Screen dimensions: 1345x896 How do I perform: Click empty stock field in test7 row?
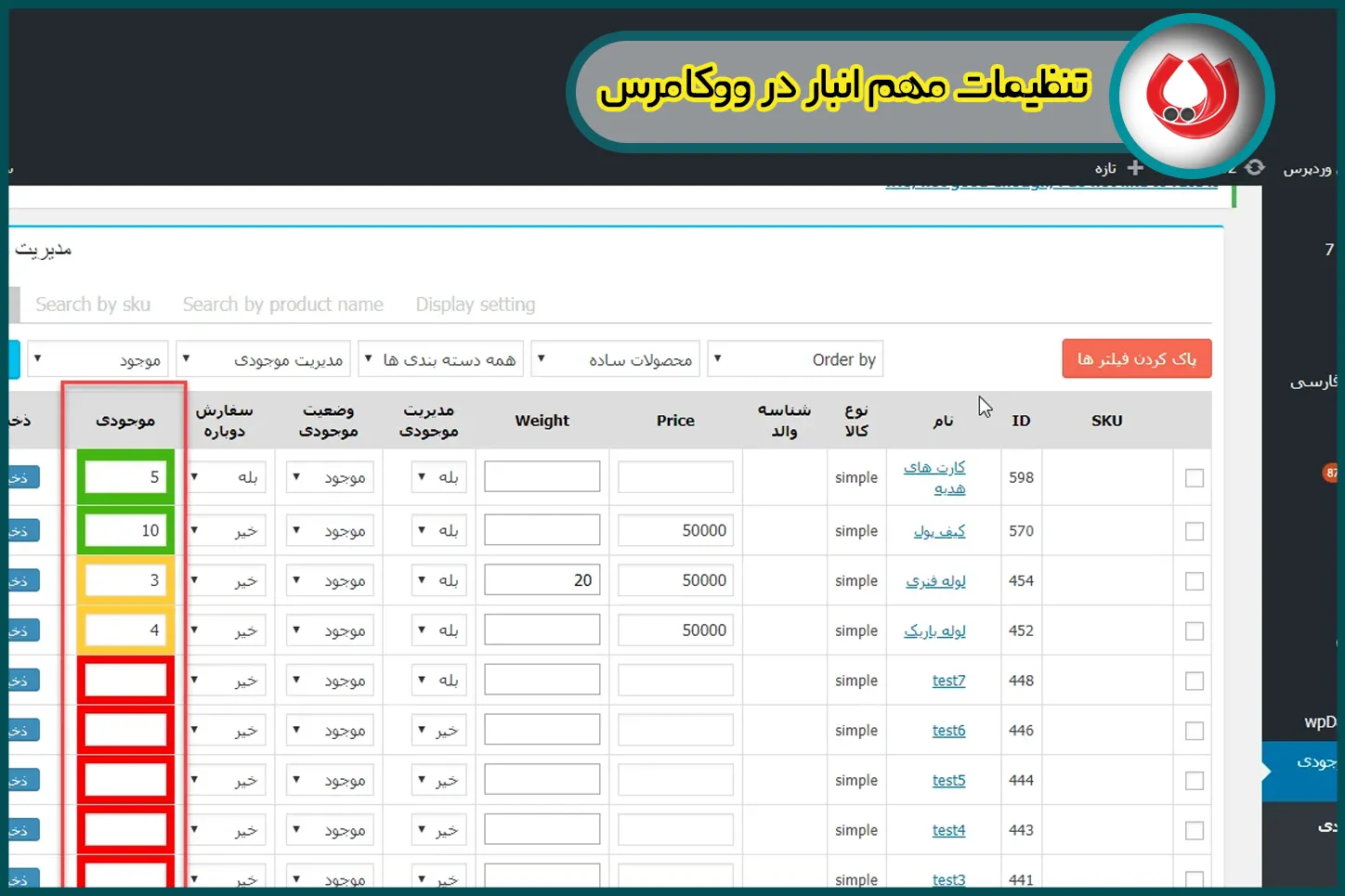coord(125,681)
